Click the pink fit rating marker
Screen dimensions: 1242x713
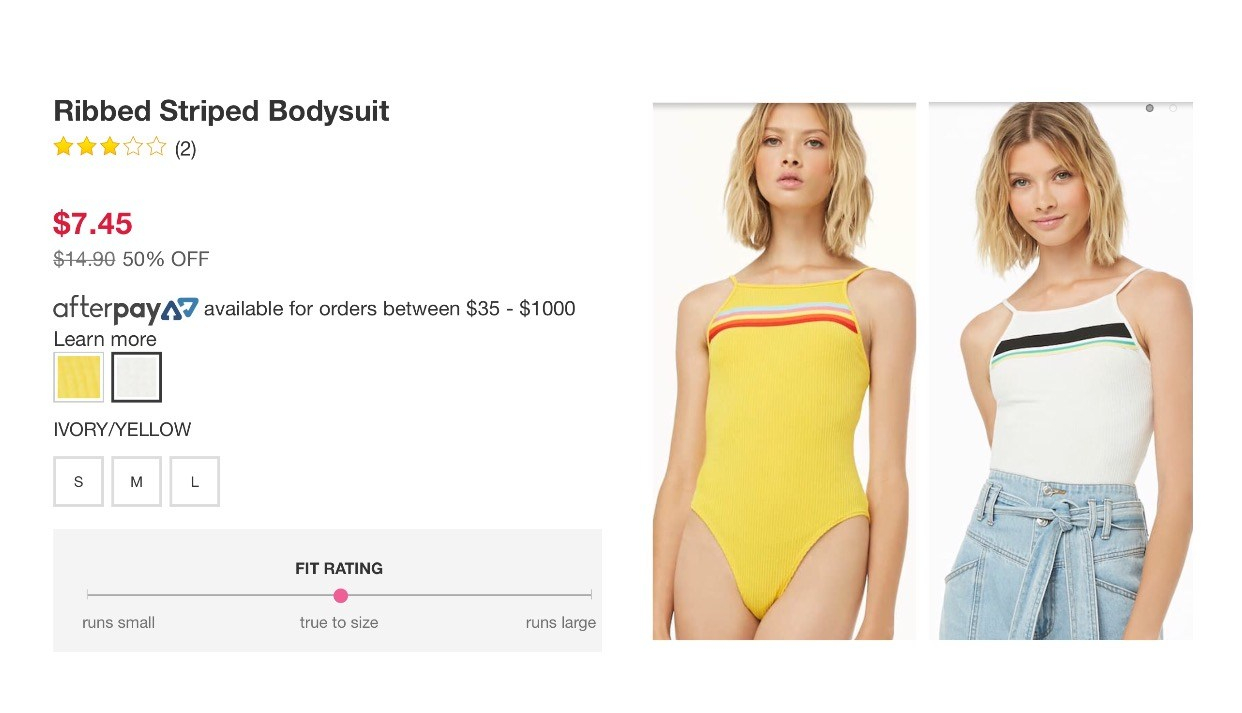point(340,595)
